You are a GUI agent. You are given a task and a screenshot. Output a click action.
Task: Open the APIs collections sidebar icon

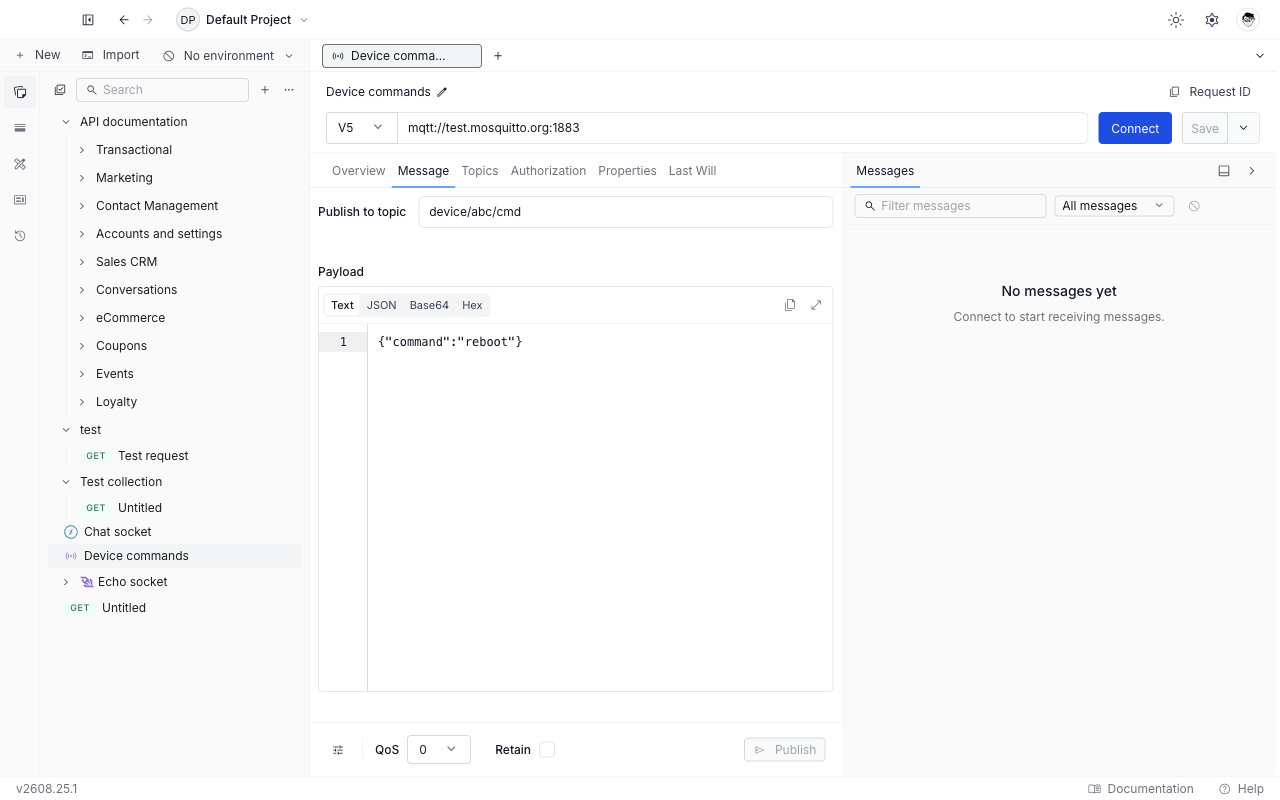20,92
